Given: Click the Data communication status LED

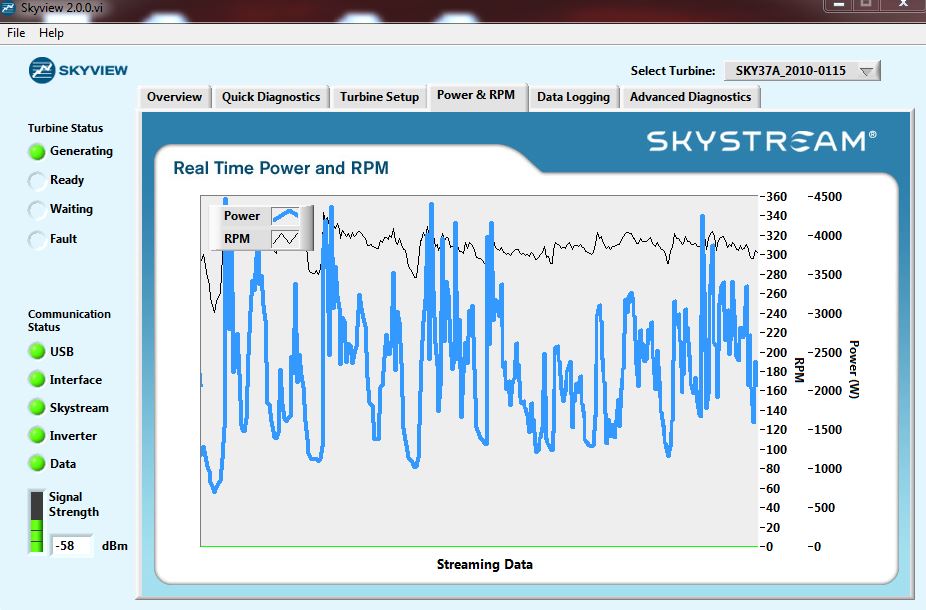Looking at the screenshot, I should (37, 464).
